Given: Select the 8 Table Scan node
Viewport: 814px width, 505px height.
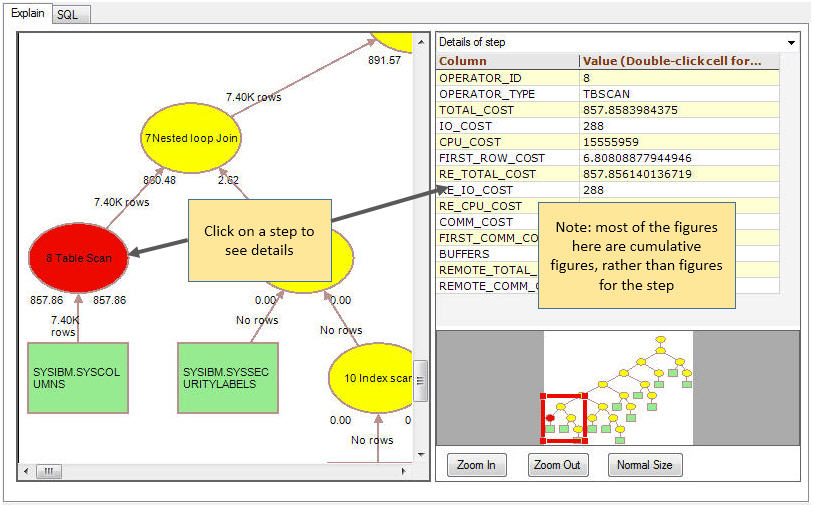Looking at the screenshot, I should pos(78,258).
